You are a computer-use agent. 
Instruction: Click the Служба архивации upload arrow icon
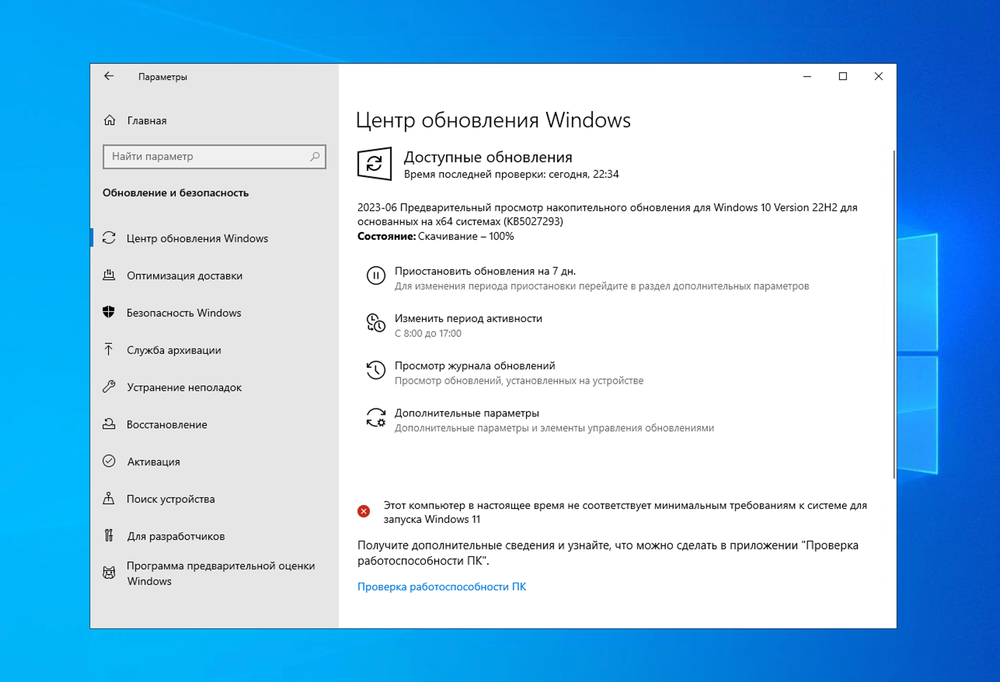pos(109,350)
